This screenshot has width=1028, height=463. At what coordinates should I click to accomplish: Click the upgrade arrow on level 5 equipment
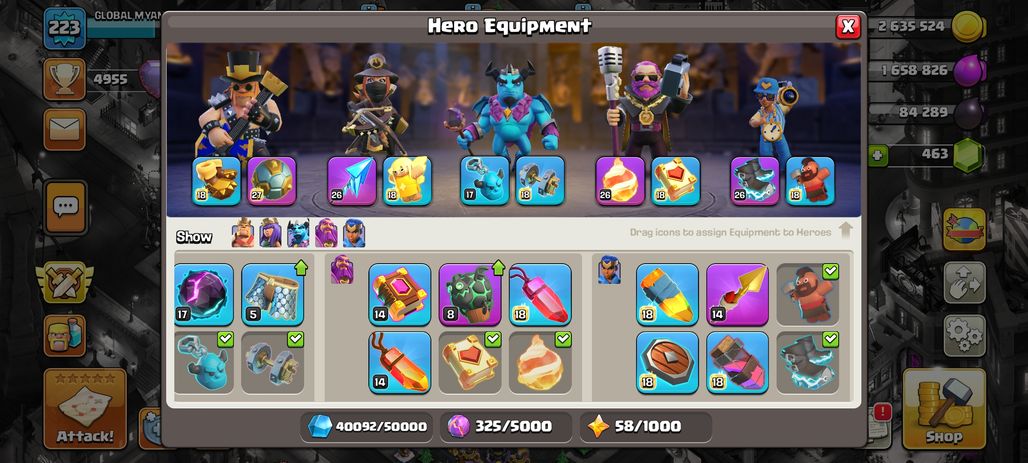click(x=301, y=268)
